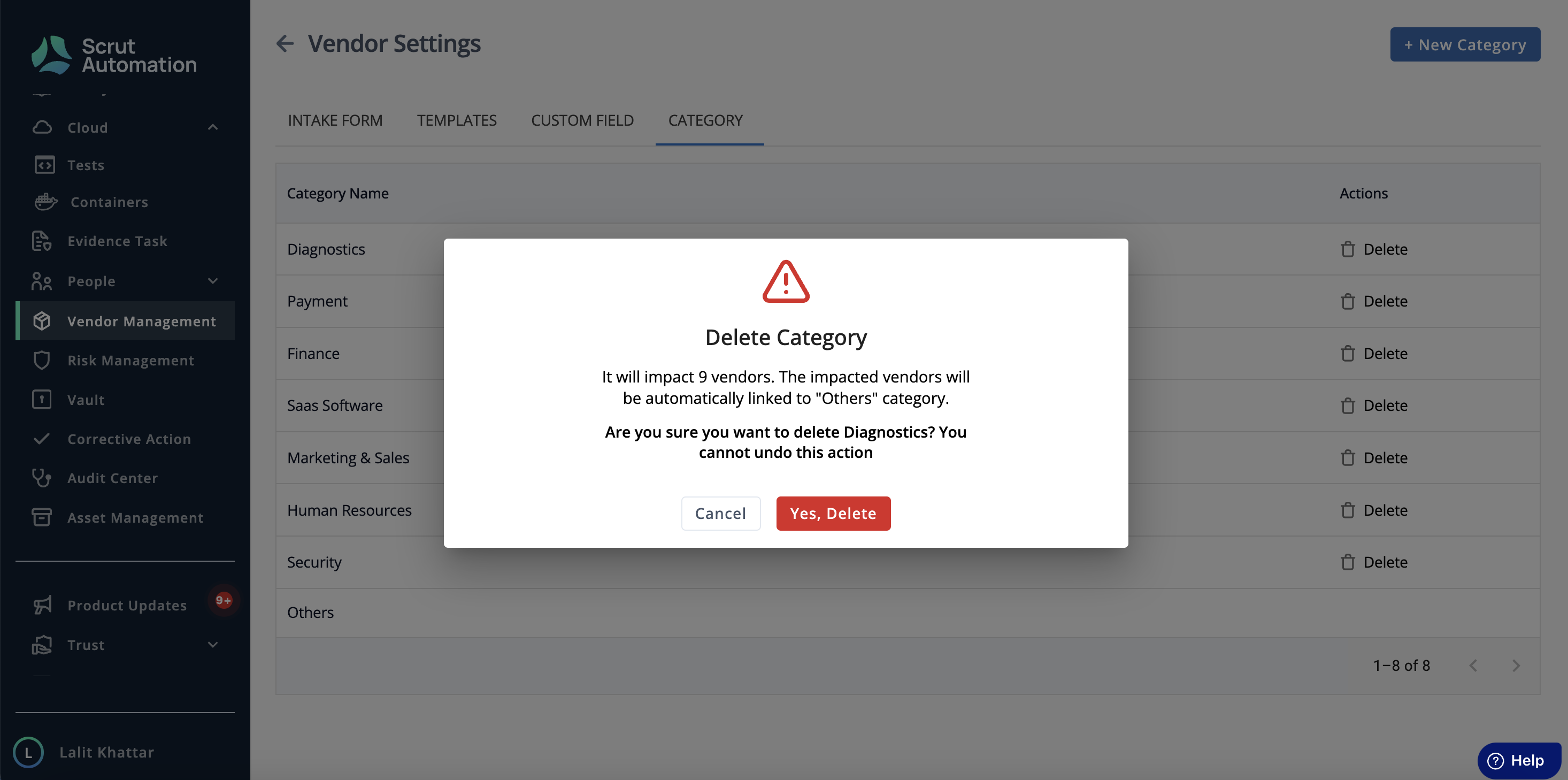Click the Vendor Management cube icon
The width and height of the screenshot is (1568, 780).
click(x=41, y=321)
